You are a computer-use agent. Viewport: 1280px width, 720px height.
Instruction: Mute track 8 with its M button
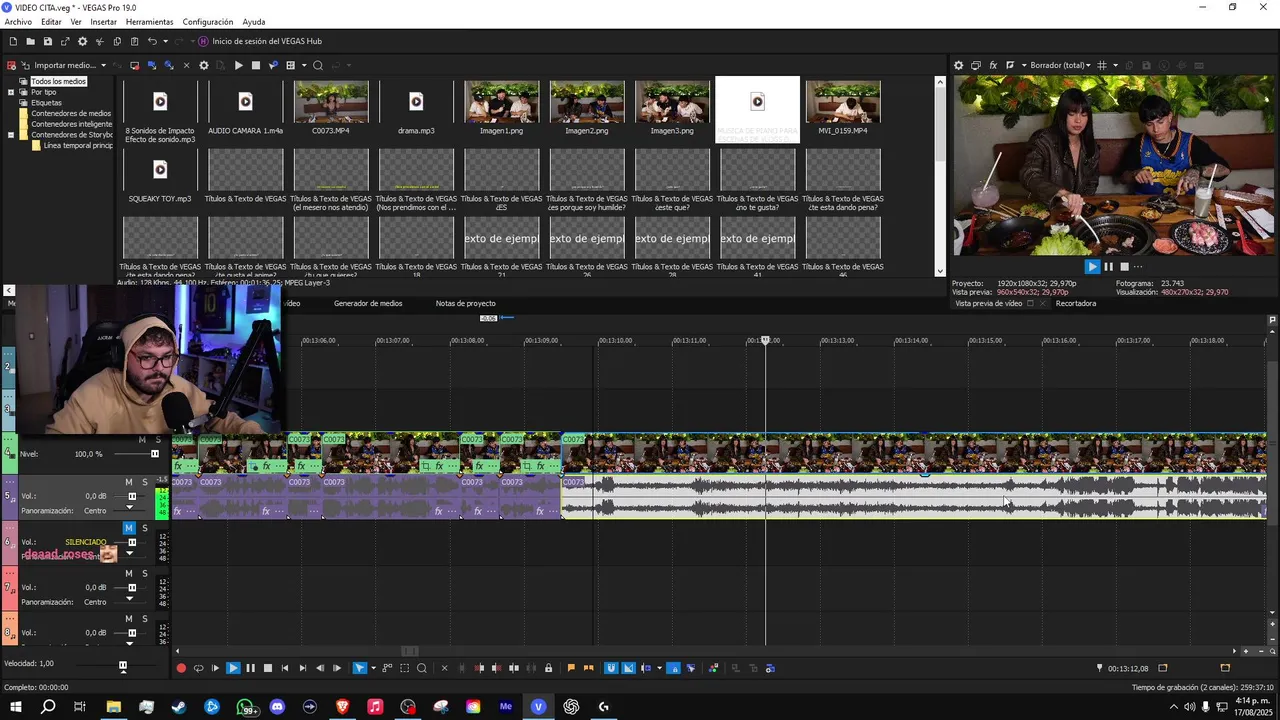129,619
